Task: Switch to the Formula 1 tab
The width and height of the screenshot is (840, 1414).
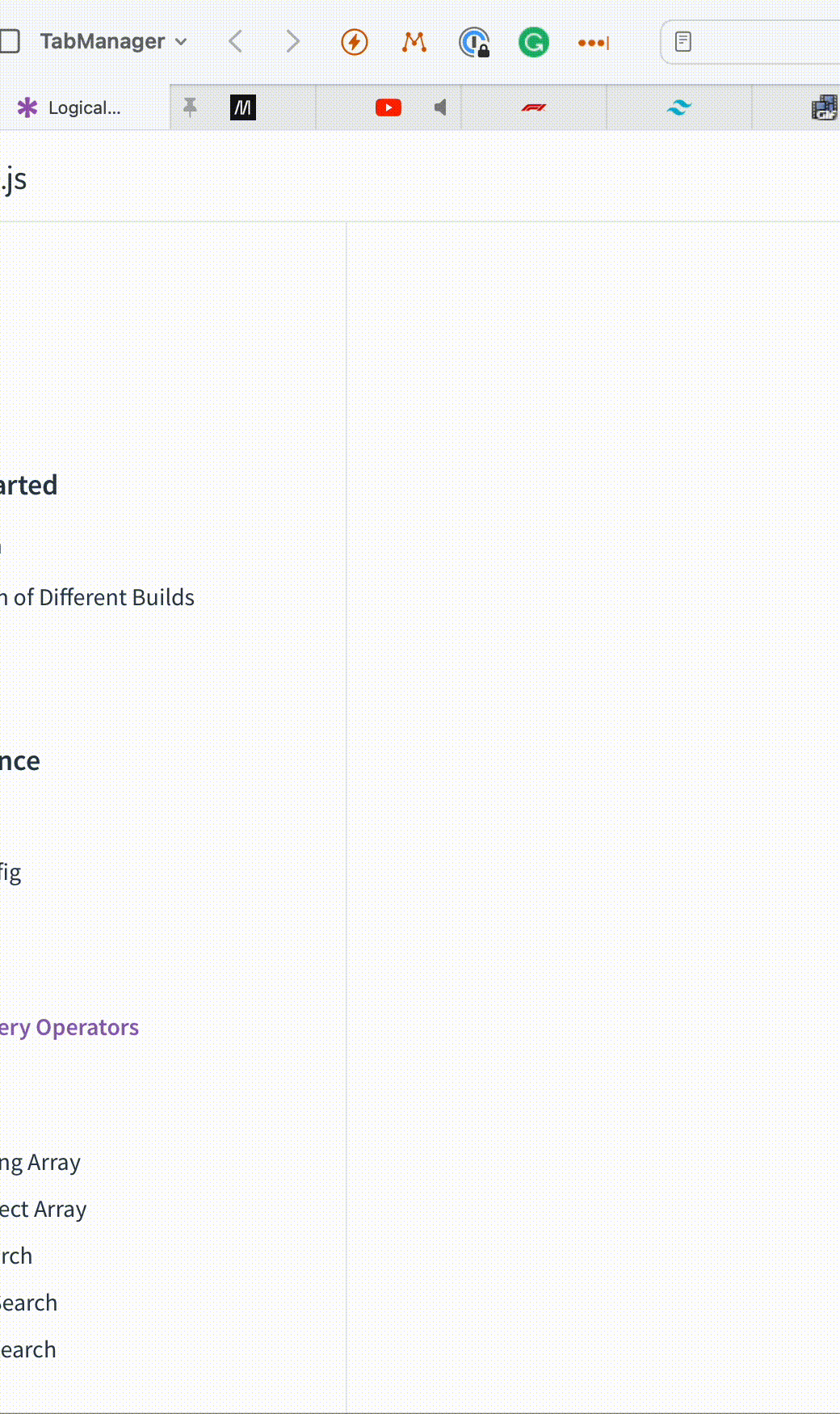Action: coord(534,107)
